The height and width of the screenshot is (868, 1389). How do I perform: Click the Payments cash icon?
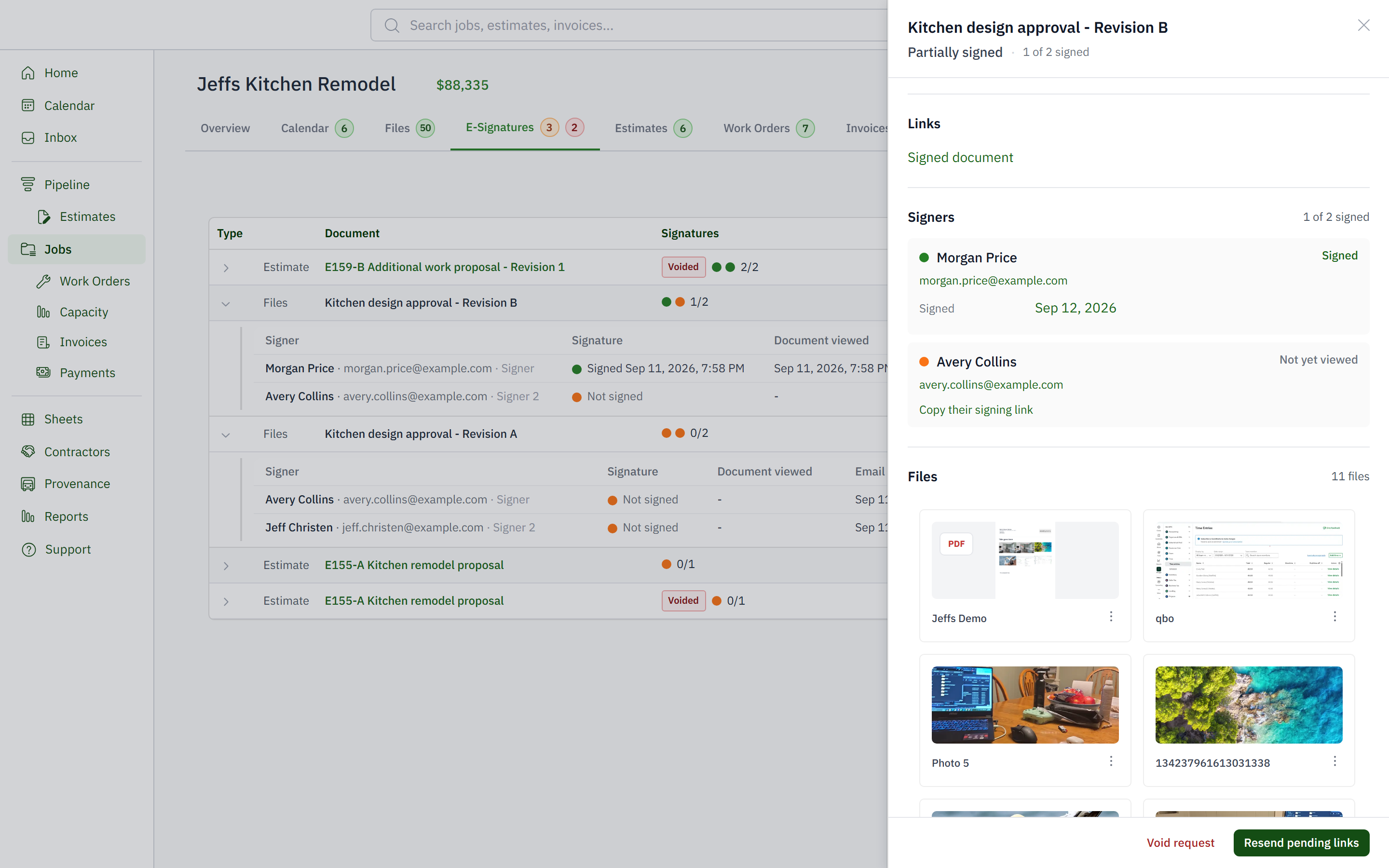tap(43, 373)
